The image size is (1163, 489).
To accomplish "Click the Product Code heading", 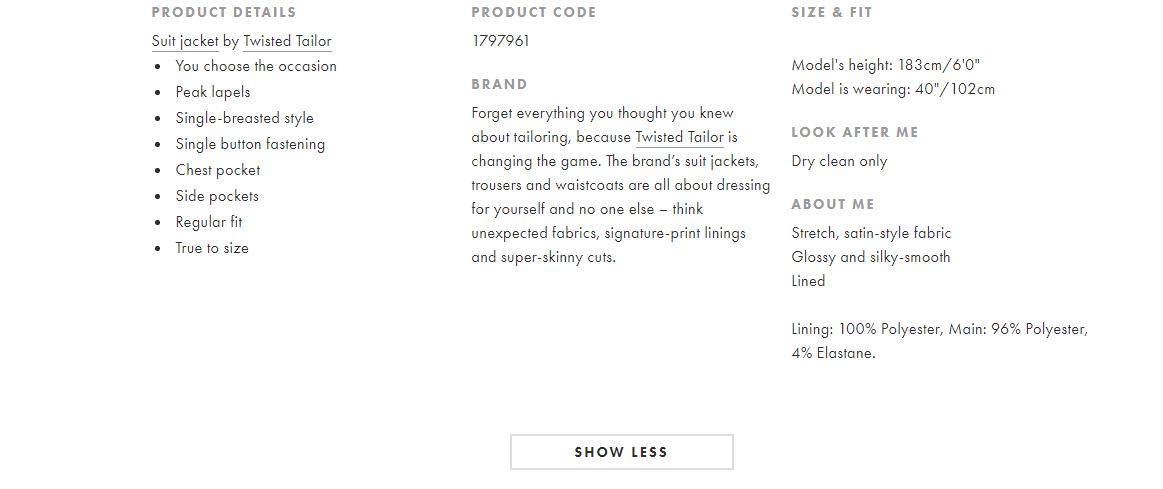I will (534, 12).
